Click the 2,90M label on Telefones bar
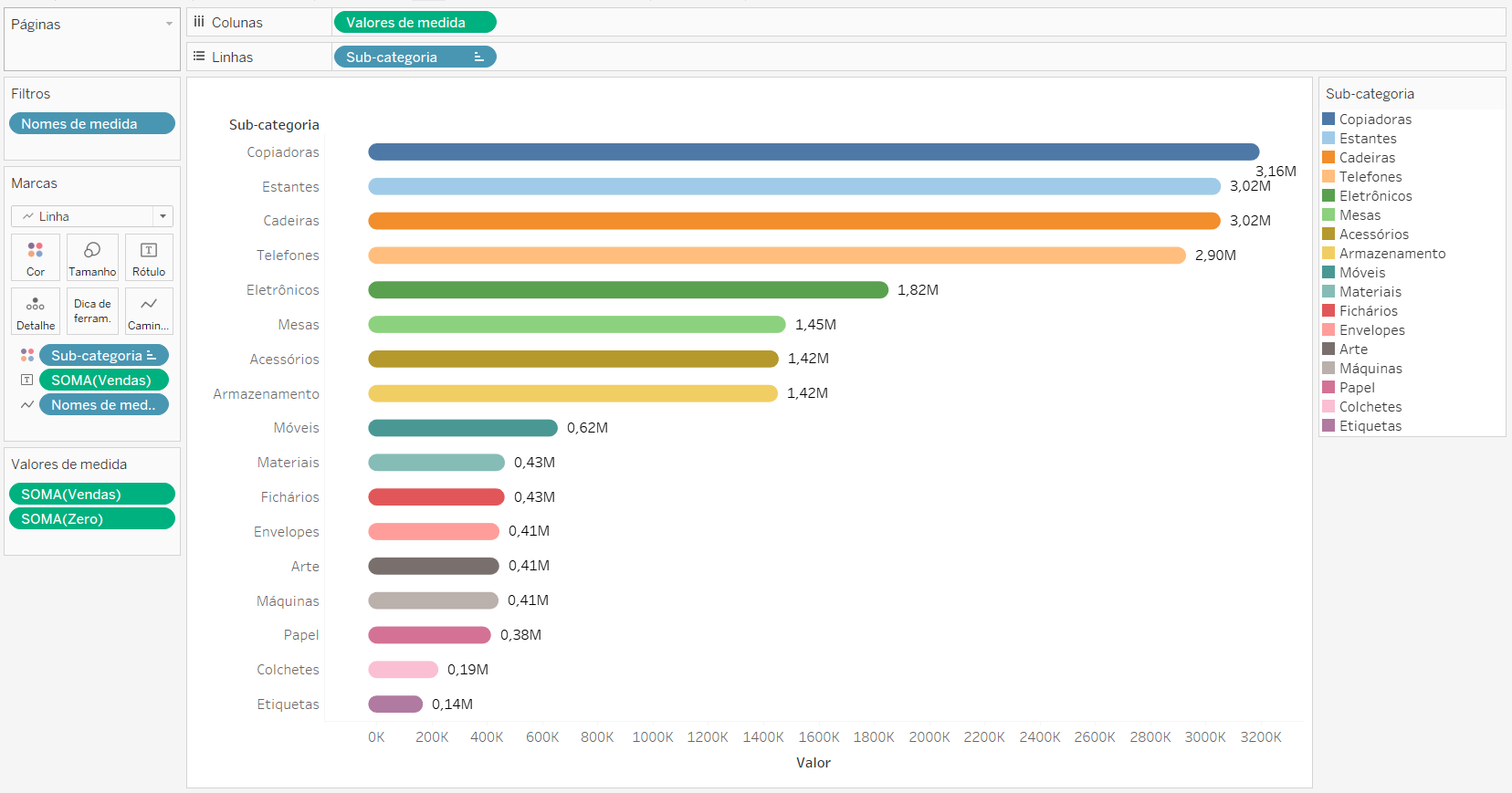Viewport: 1512px width, 793px height. (1215, 255)
